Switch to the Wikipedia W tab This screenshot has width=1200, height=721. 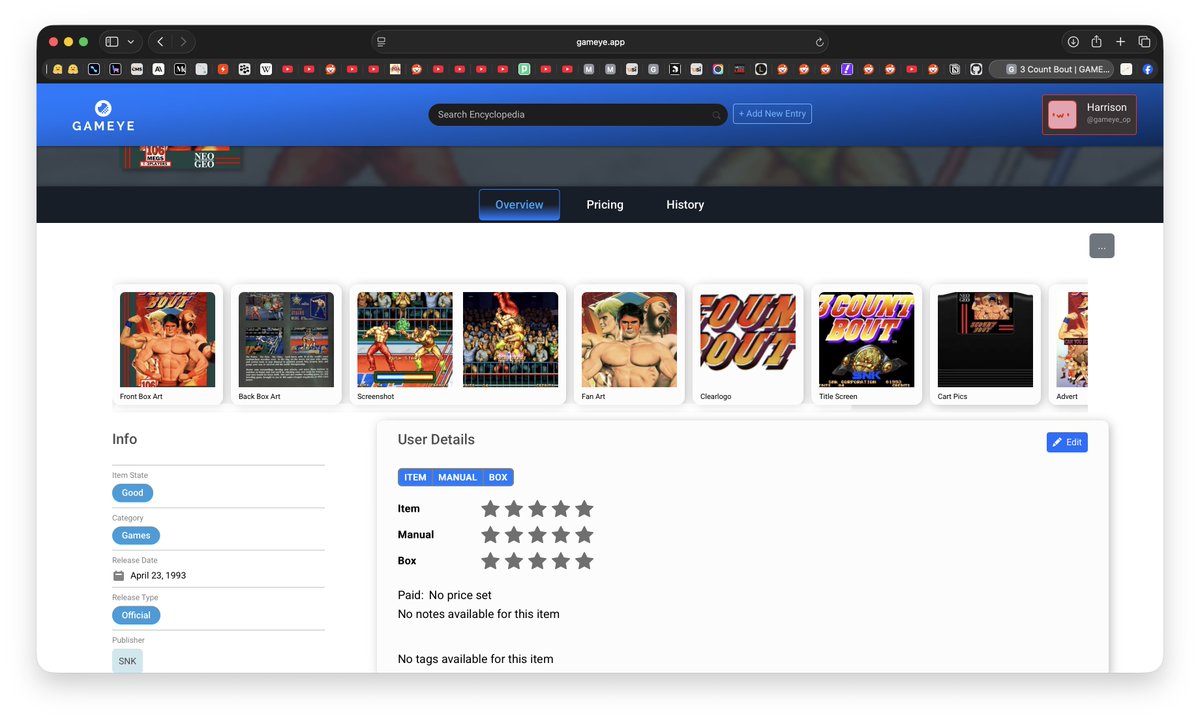(266, 69)
